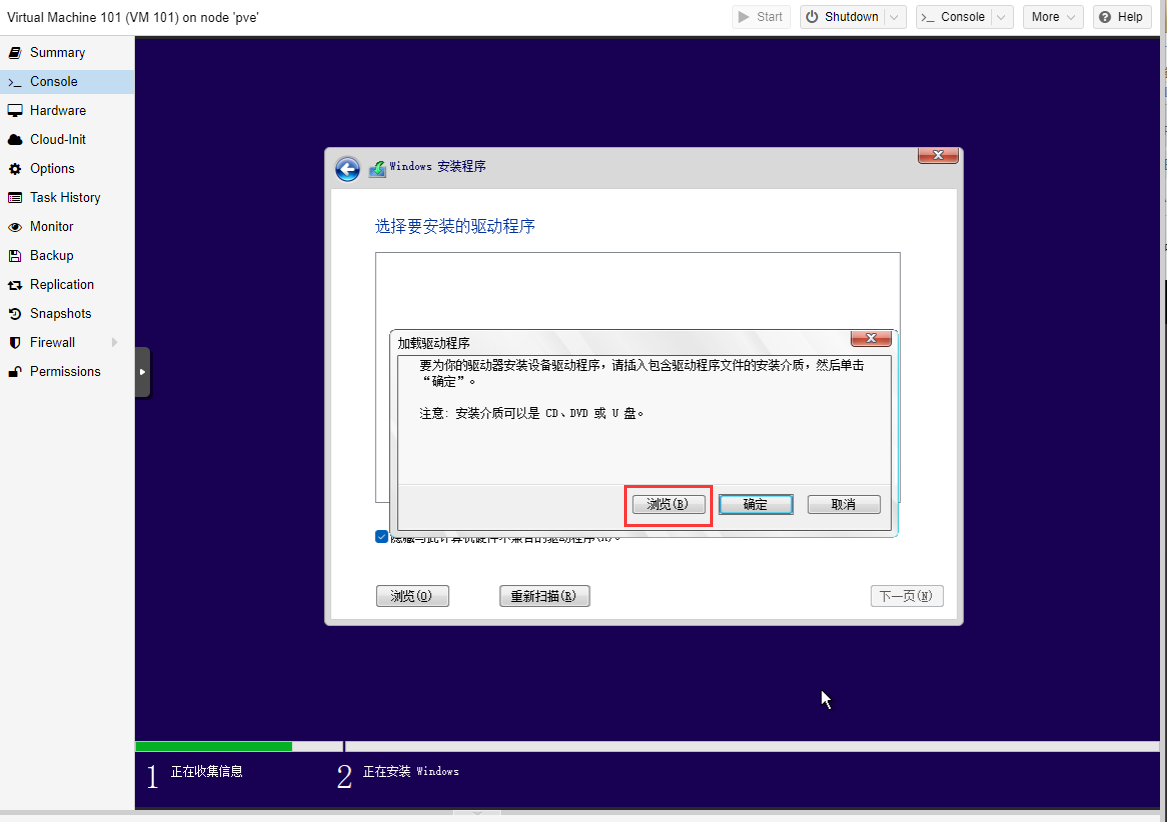The image size is (1167, 822).
Task: Click the 取消 button in the dialog
Action: point(843,505)
